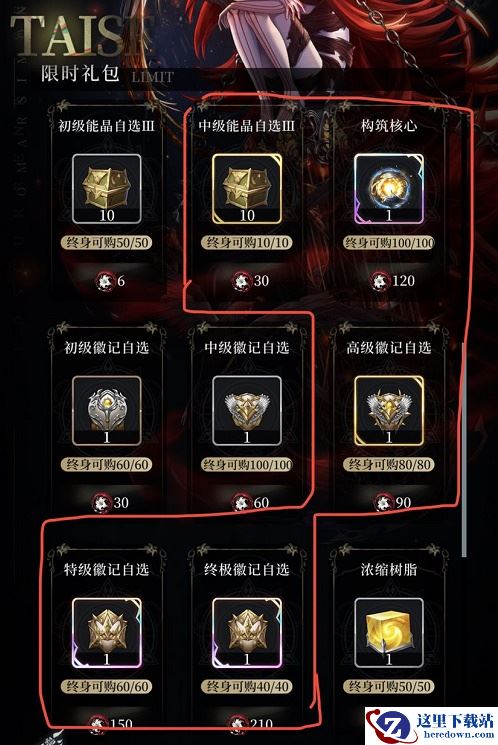Viewport: 498px width, 745px height.
Task: Click the 终身可购100/100 limit under 构筑核心
Action: pos(389,243)
